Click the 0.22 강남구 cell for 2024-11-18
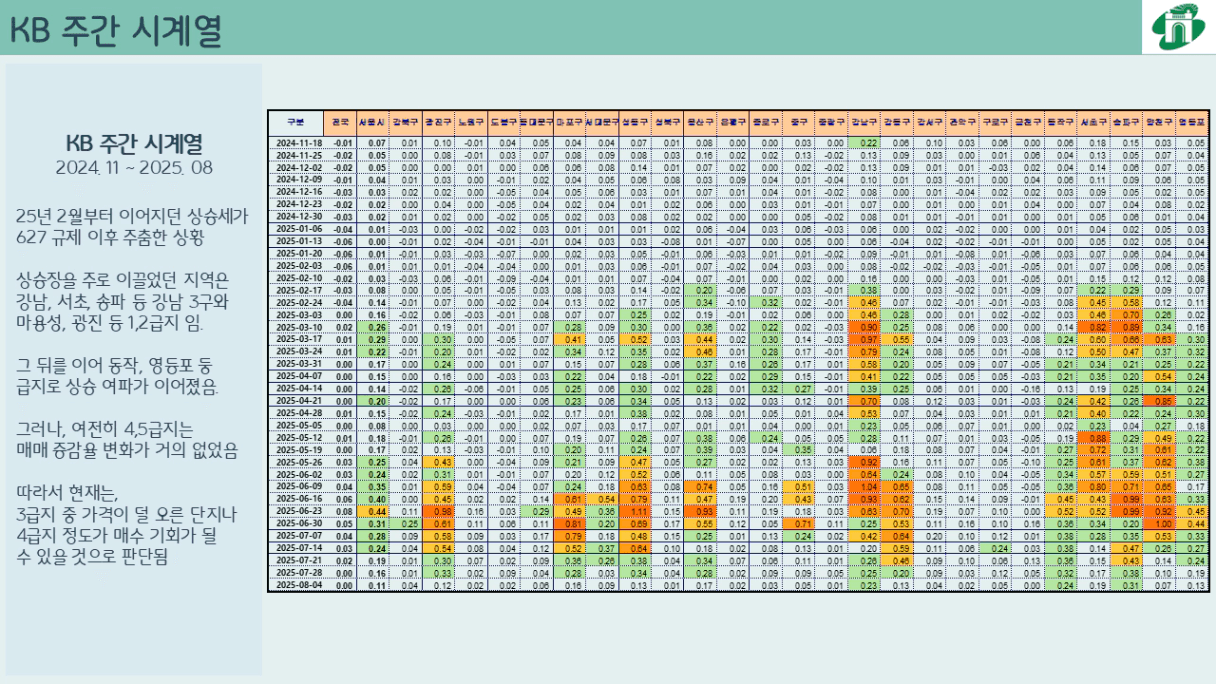This screenshot has width=1216, height=684. (864, 143)
